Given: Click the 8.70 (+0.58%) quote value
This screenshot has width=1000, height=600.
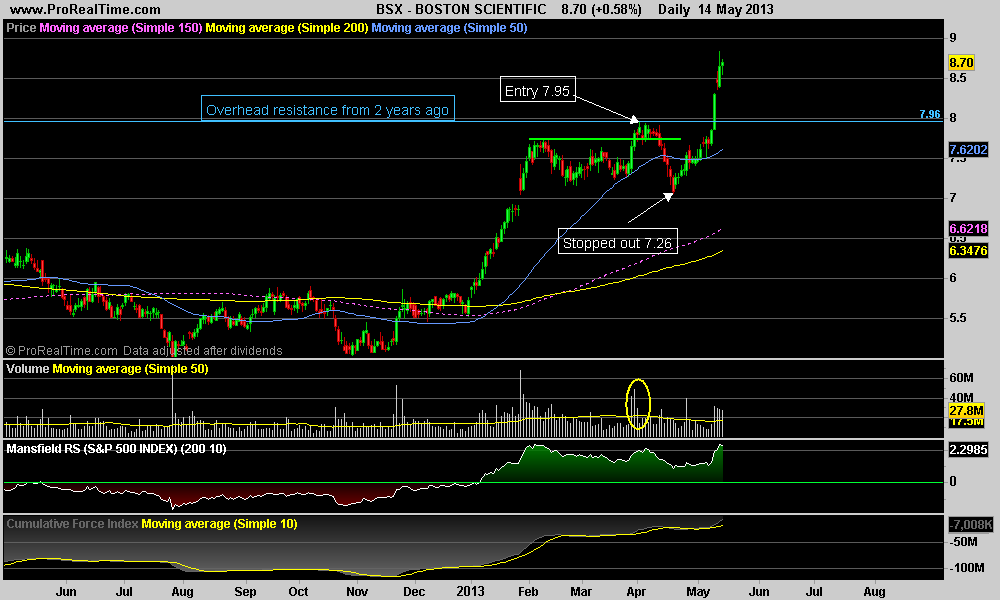Looking at the screenshot, I should pyautogui.click(x=601, y=10).
